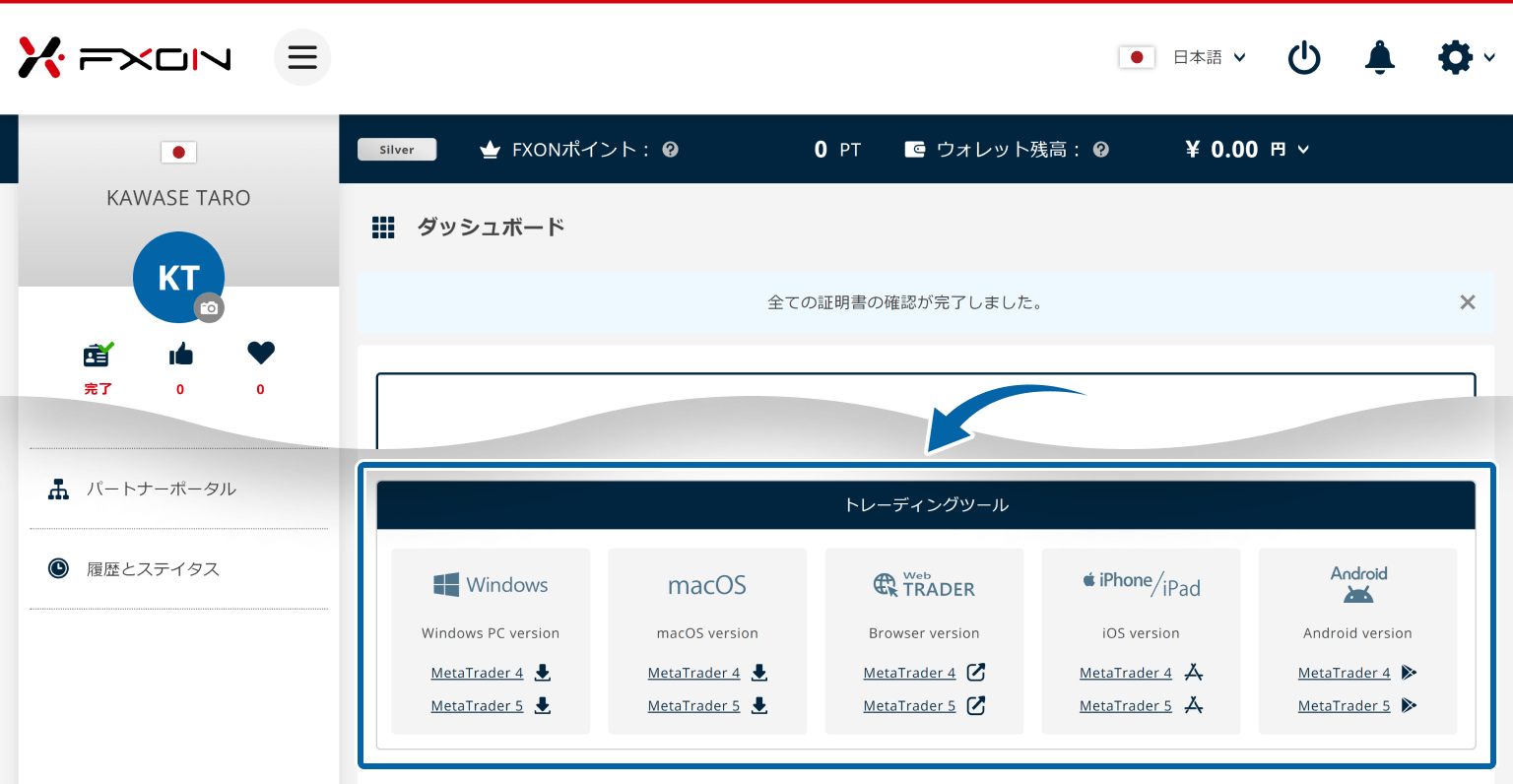
Task: Click App Store icon for iOS MetaTrader 4
Action: click(x=1194, y=673)
